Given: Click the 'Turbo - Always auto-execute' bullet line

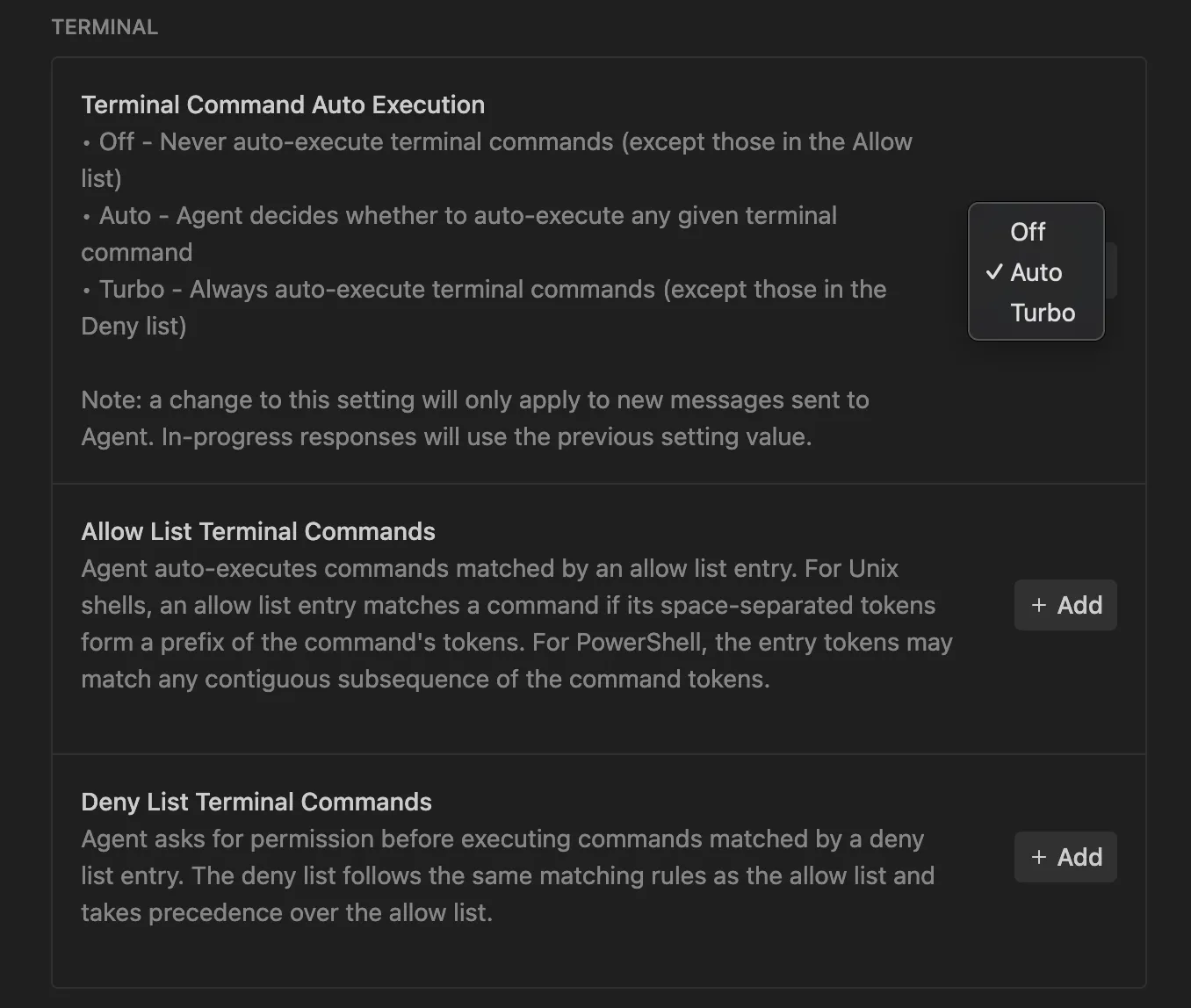Looking at the screenshot, I should point(492,289).
